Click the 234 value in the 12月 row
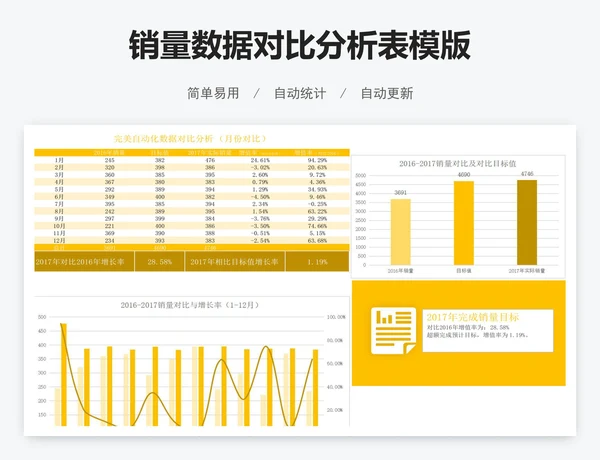Image resolution: width=600 pixels, height=460 pixels. [109, 241]
